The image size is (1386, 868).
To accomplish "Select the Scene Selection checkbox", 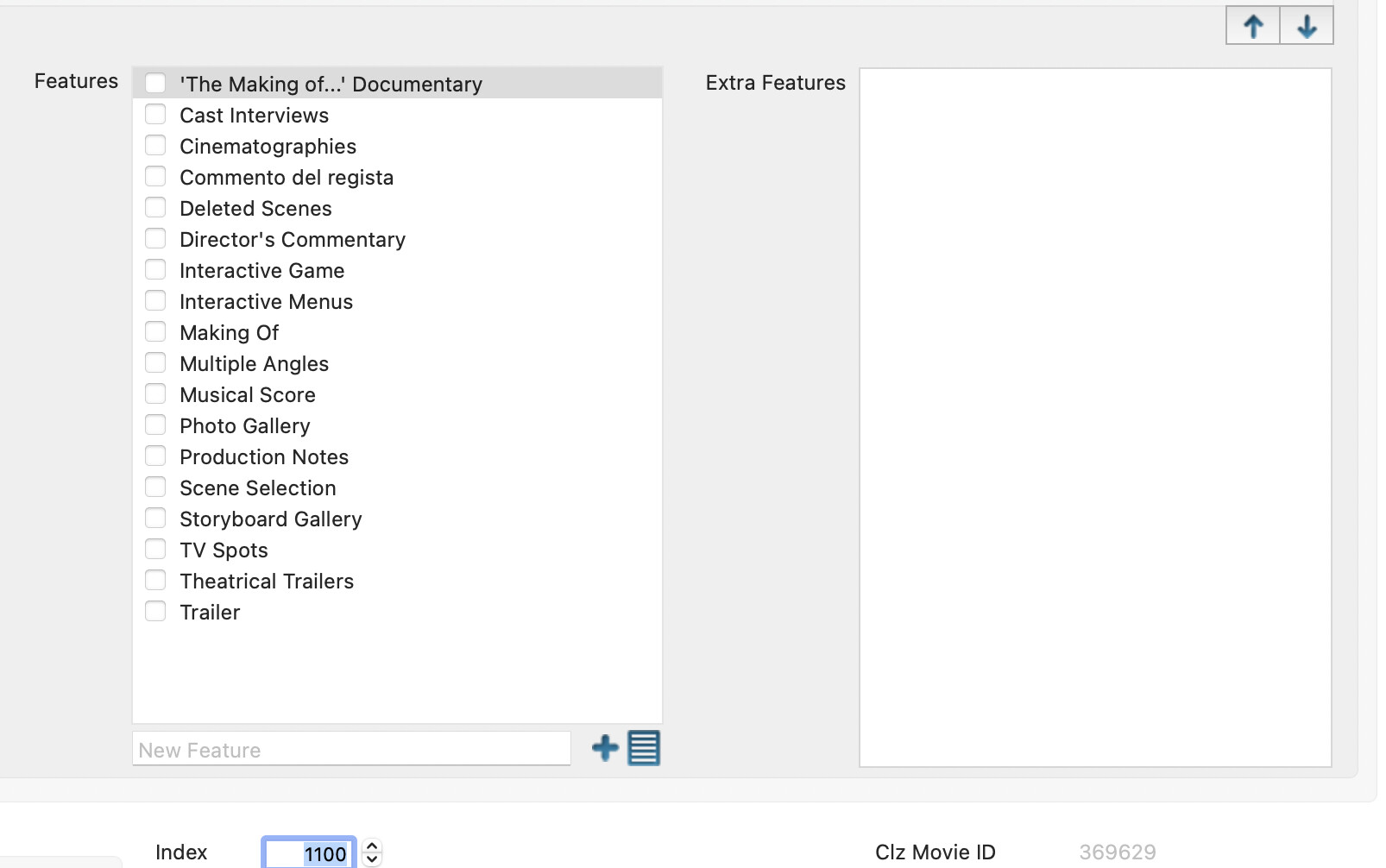I will pos(155,487).
